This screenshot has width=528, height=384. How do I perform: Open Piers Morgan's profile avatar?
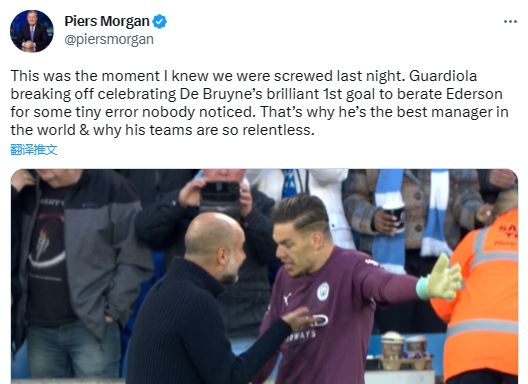pos(32,31)
